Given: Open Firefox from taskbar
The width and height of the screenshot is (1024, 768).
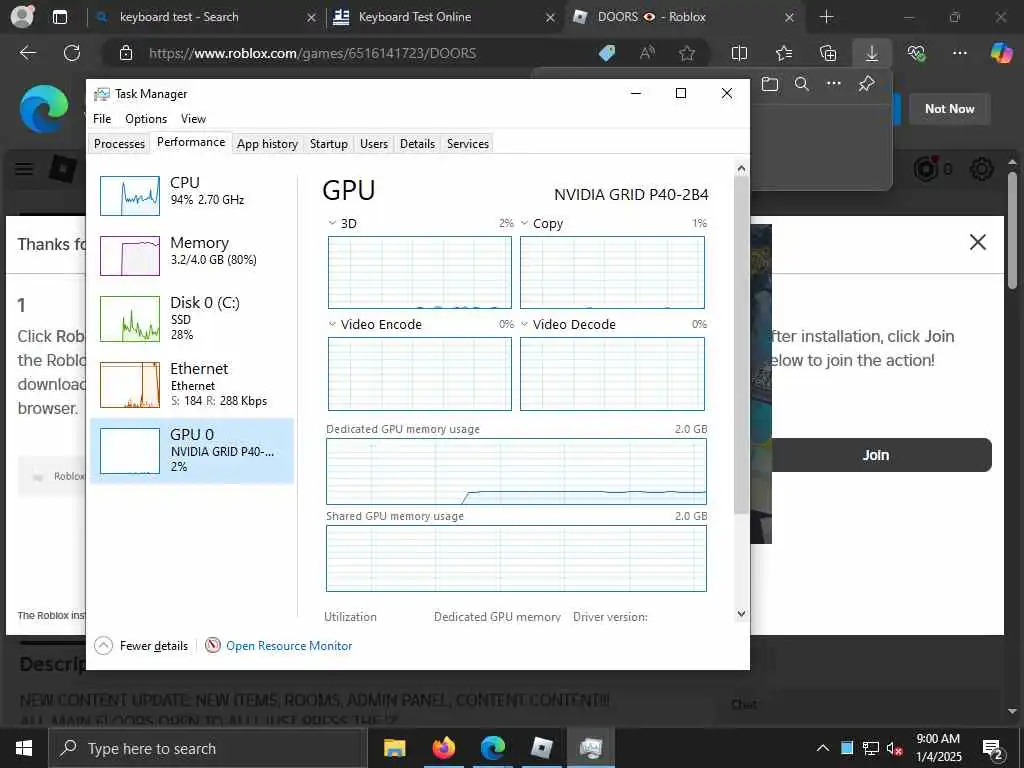Looking at the screenshot, I should 443,748.
